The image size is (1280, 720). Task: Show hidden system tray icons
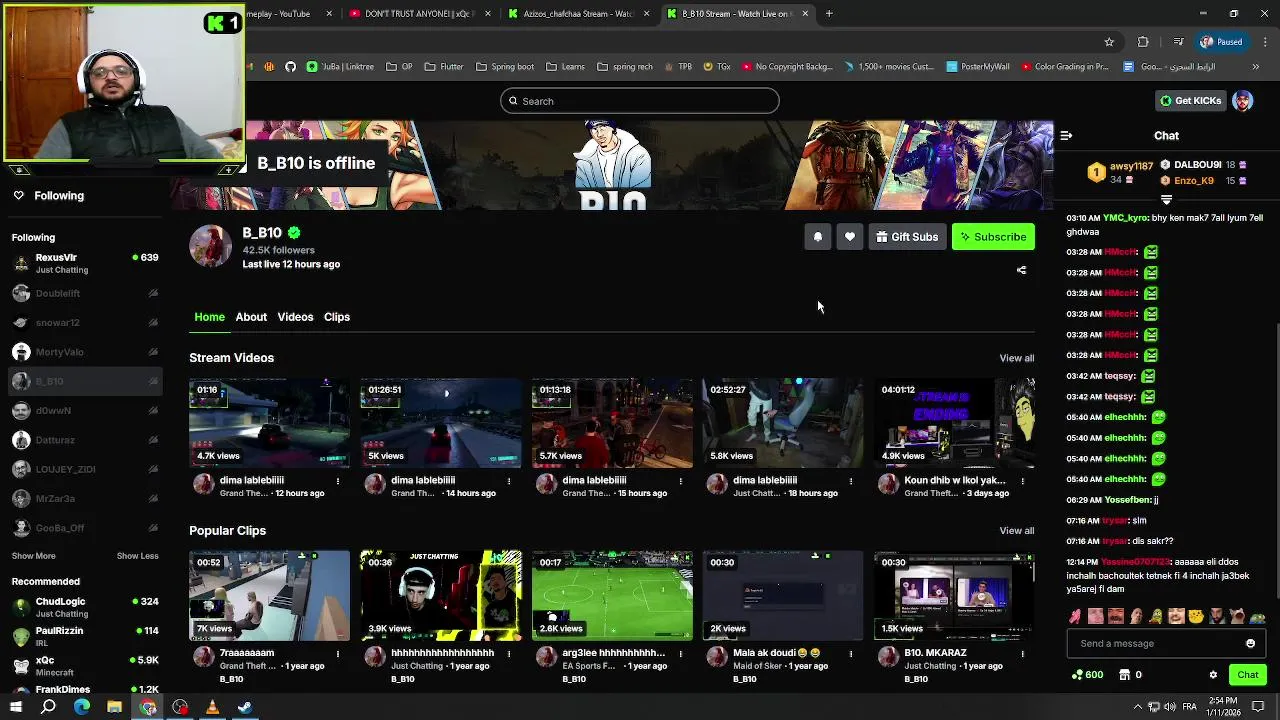pos(1137,707)
